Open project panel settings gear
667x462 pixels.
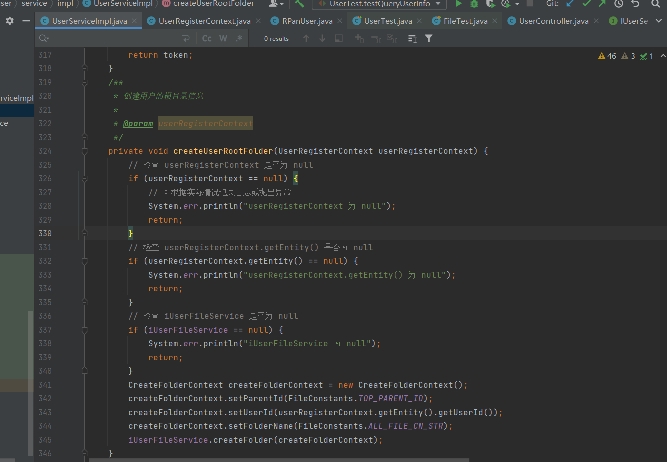(x=9, y=21)
